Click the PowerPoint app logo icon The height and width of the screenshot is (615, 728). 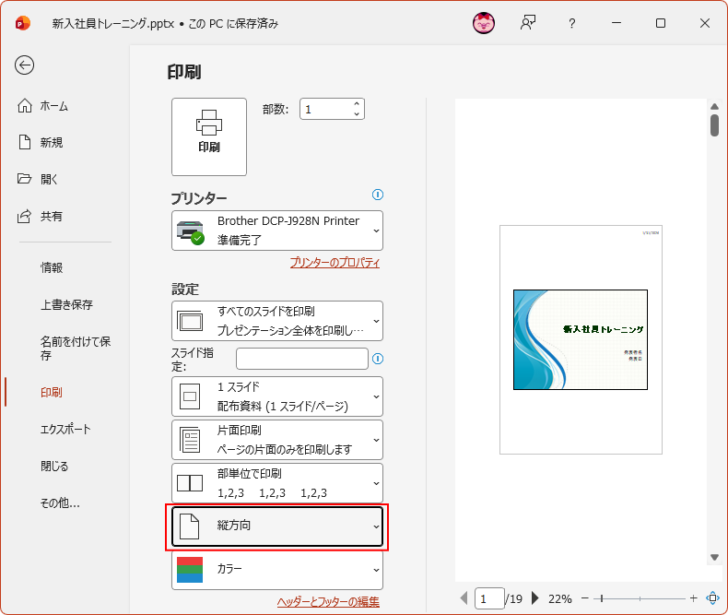tap(22, 23)
